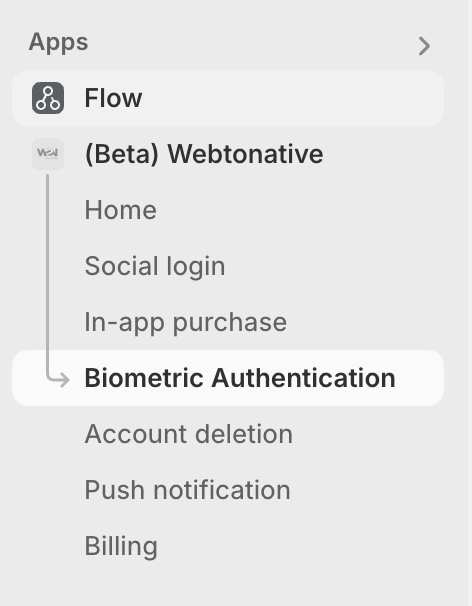Open the Account deletion page
Viewport: 472px width, 606px height.
(189, 434)
